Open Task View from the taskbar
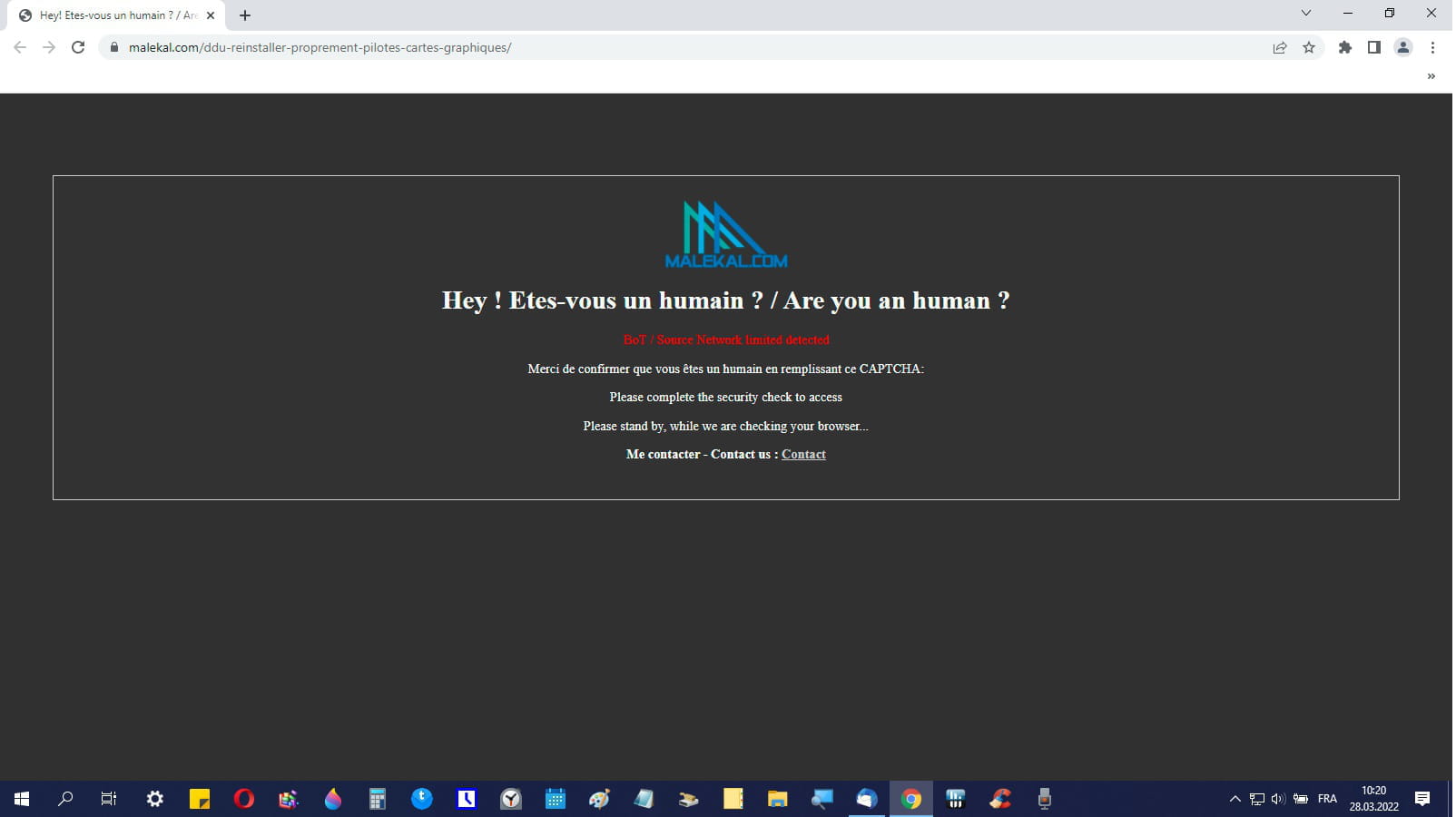The width and height of the screenshot is (1456, 817). coord(109,799)
